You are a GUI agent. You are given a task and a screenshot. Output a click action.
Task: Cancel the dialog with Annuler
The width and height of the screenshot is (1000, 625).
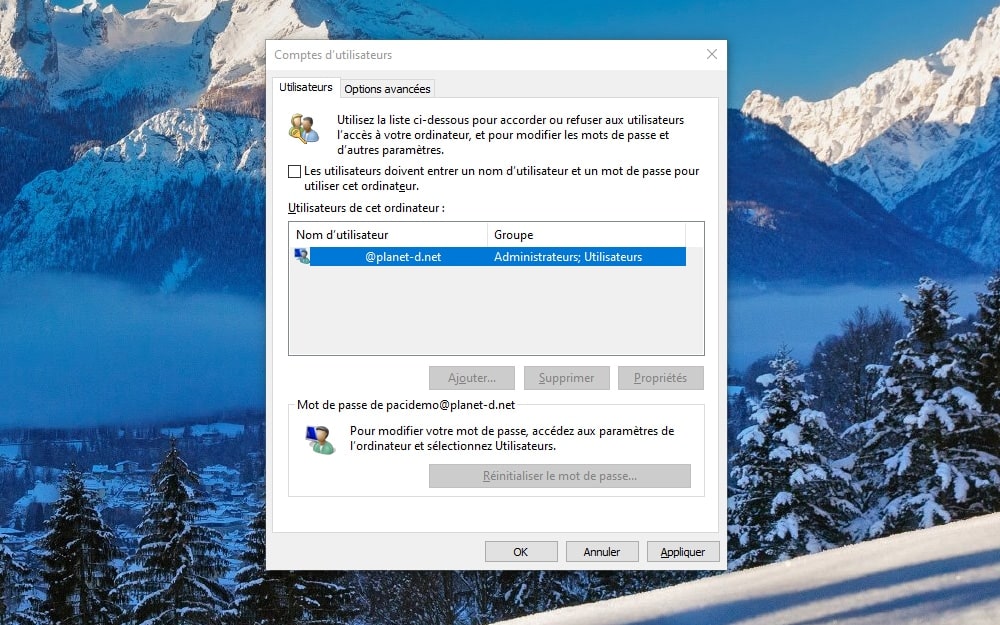coord(602,552)
